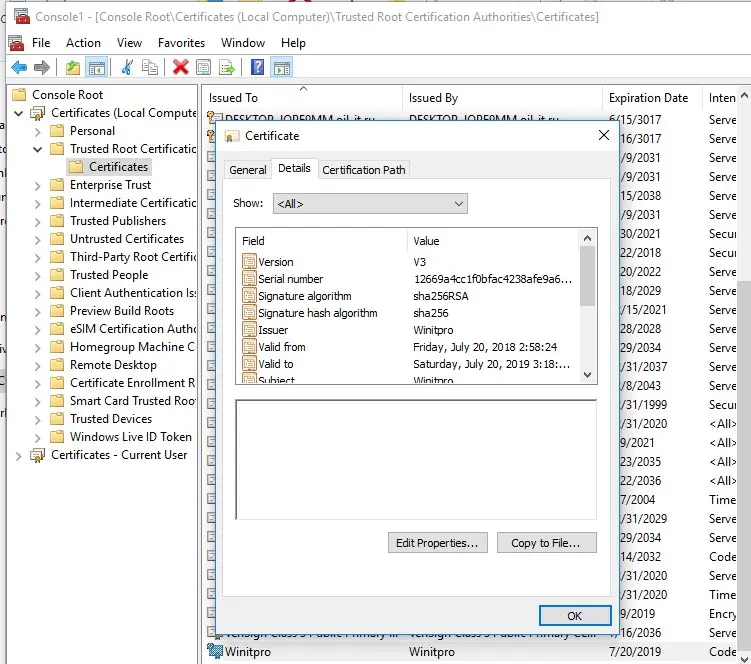Open the Action menu
The height and width of the screenshot is (664, 751).
point(83,43)
